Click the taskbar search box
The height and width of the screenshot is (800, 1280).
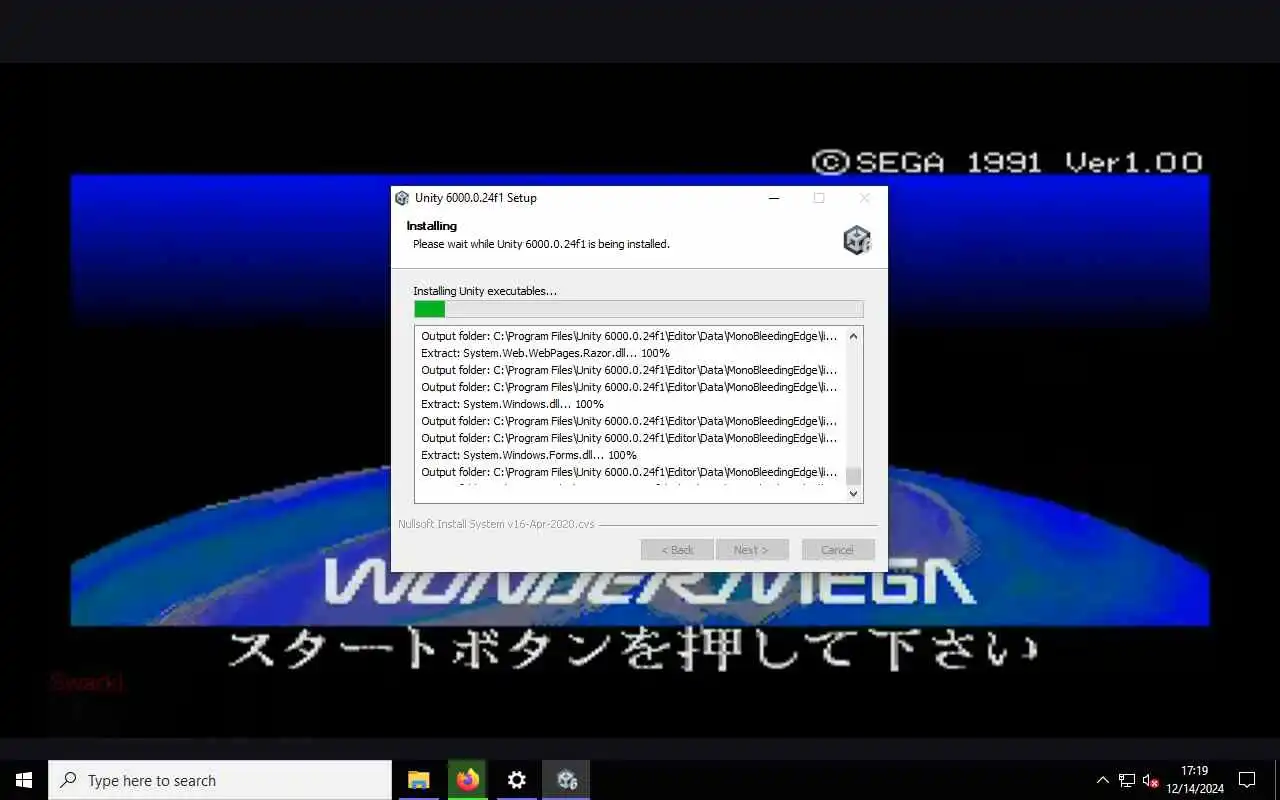(x=220, y=780)
